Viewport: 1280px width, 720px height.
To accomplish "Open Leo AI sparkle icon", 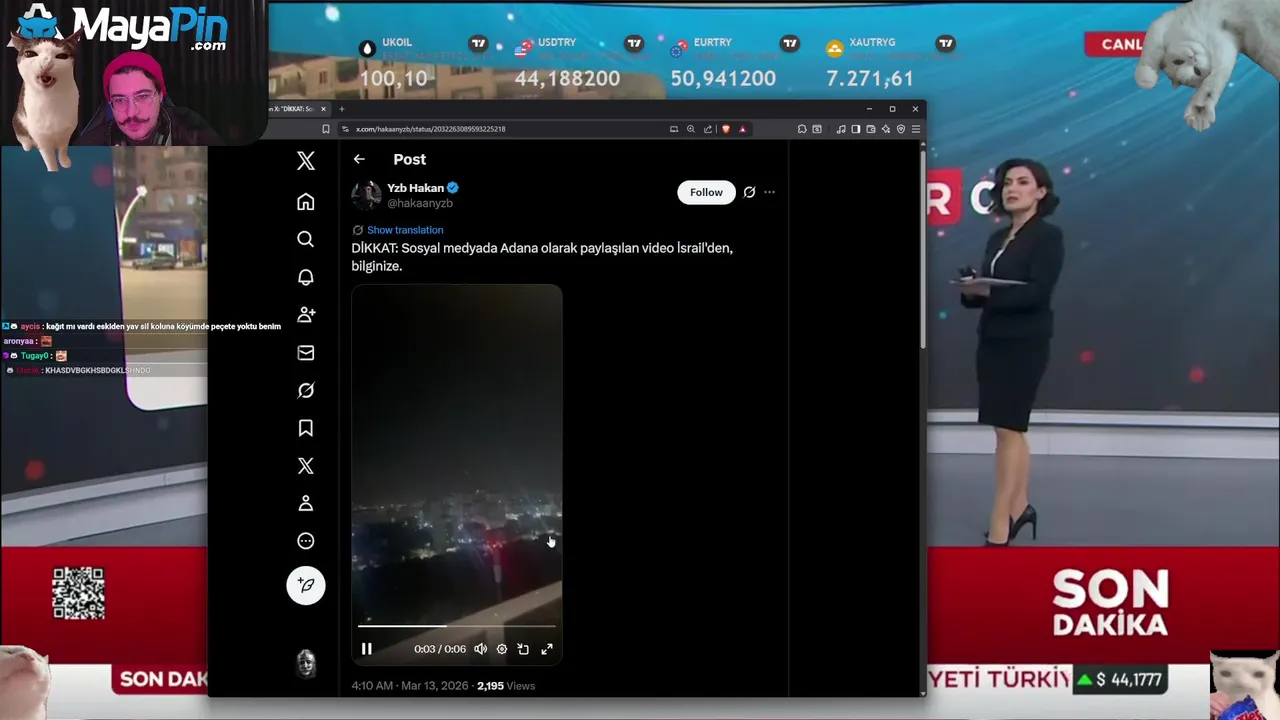I will (885, 129).
